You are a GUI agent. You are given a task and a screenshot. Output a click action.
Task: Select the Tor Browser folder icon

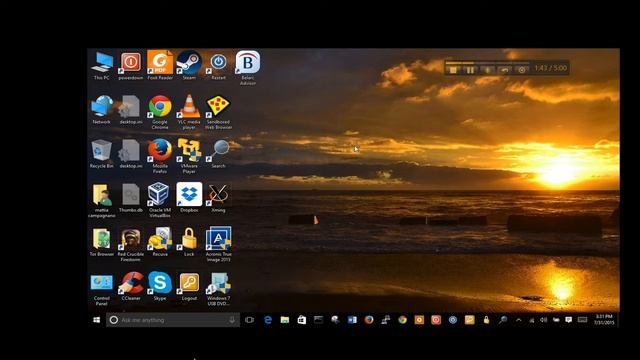102,242
